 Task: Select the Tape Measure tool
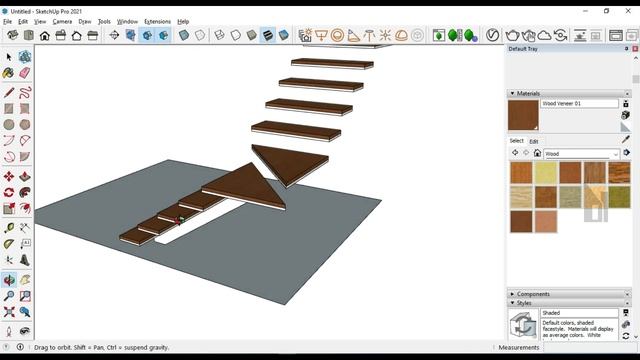click(9, 228)
